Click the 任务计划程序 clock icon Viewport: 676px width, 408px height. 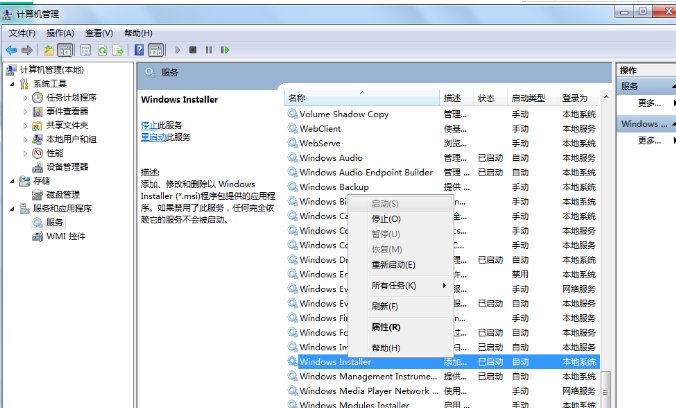click(x=38, y=97)
